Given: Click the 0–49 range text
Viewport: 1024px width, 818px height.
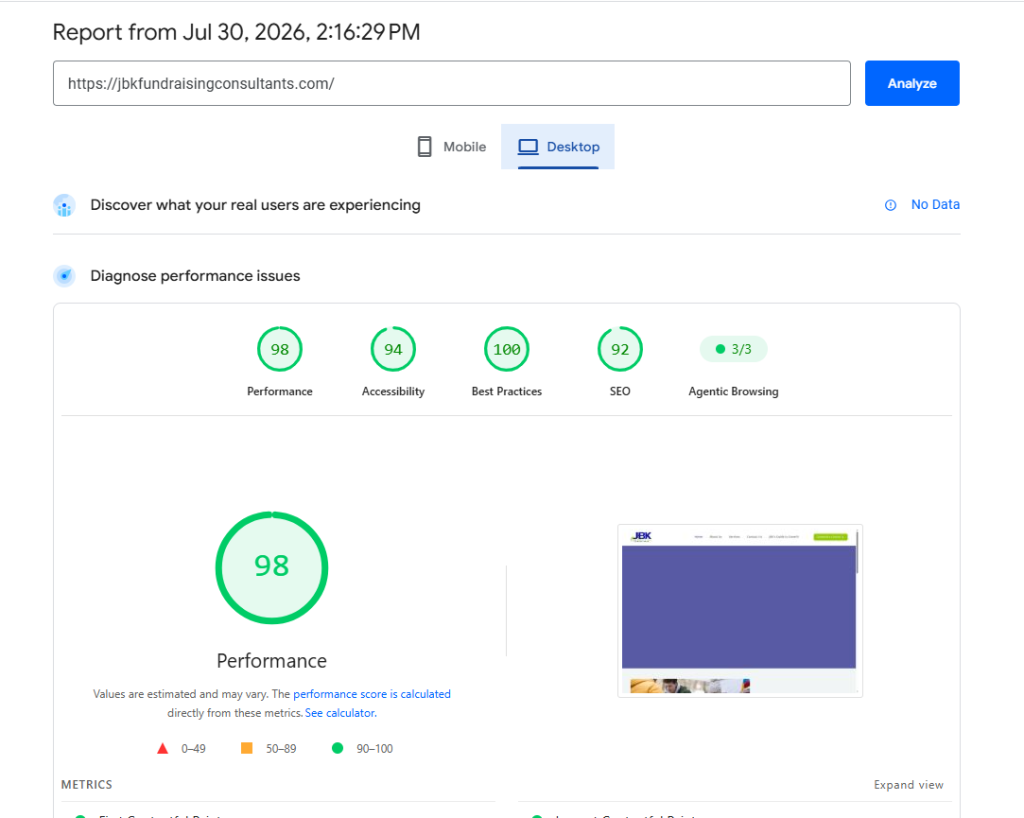Looking at the screenshot, I should click(193, 749).
